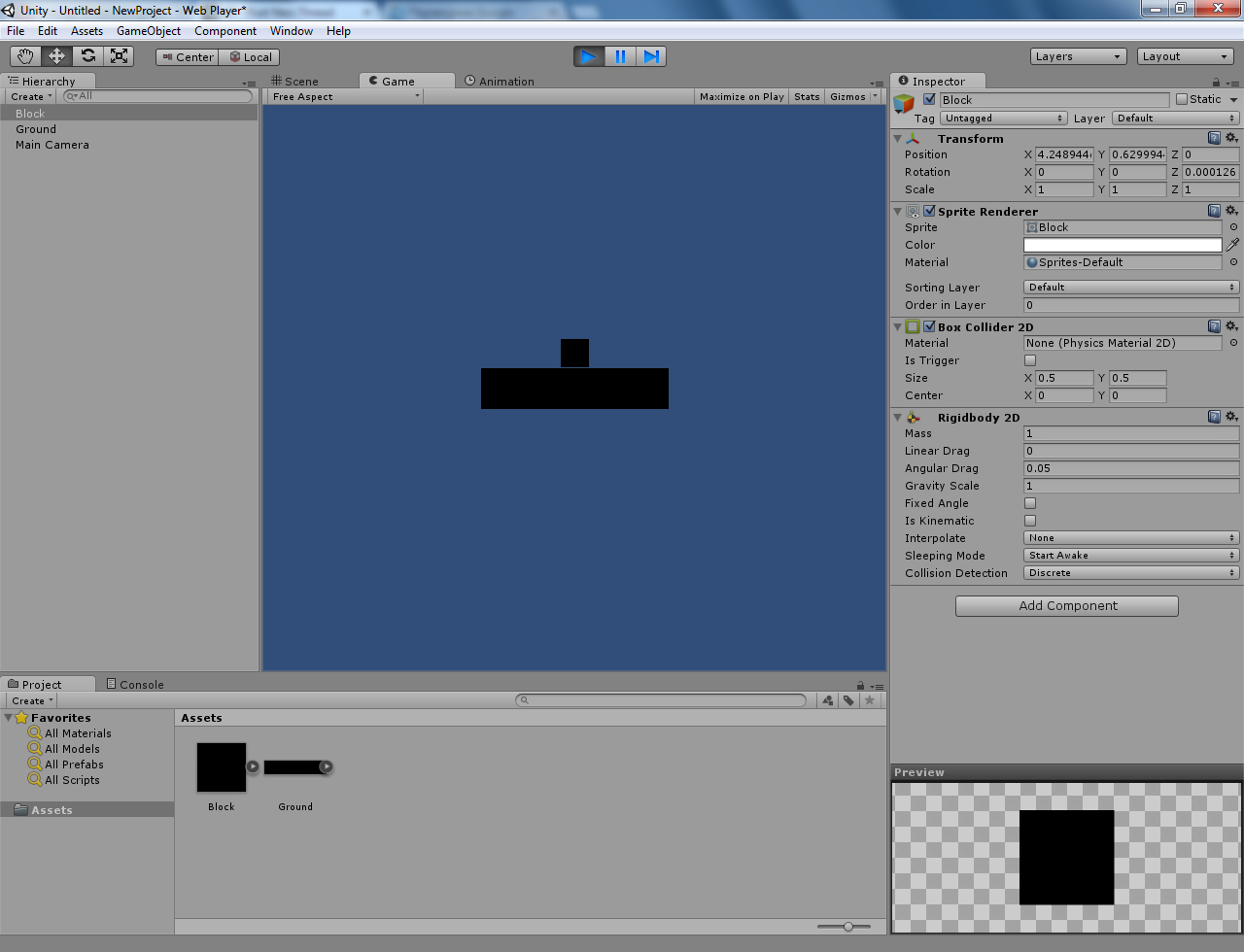Open the Collision Detection dropdown
The width and height of the screenshot is (1244, 952).
pos(1130,572)
